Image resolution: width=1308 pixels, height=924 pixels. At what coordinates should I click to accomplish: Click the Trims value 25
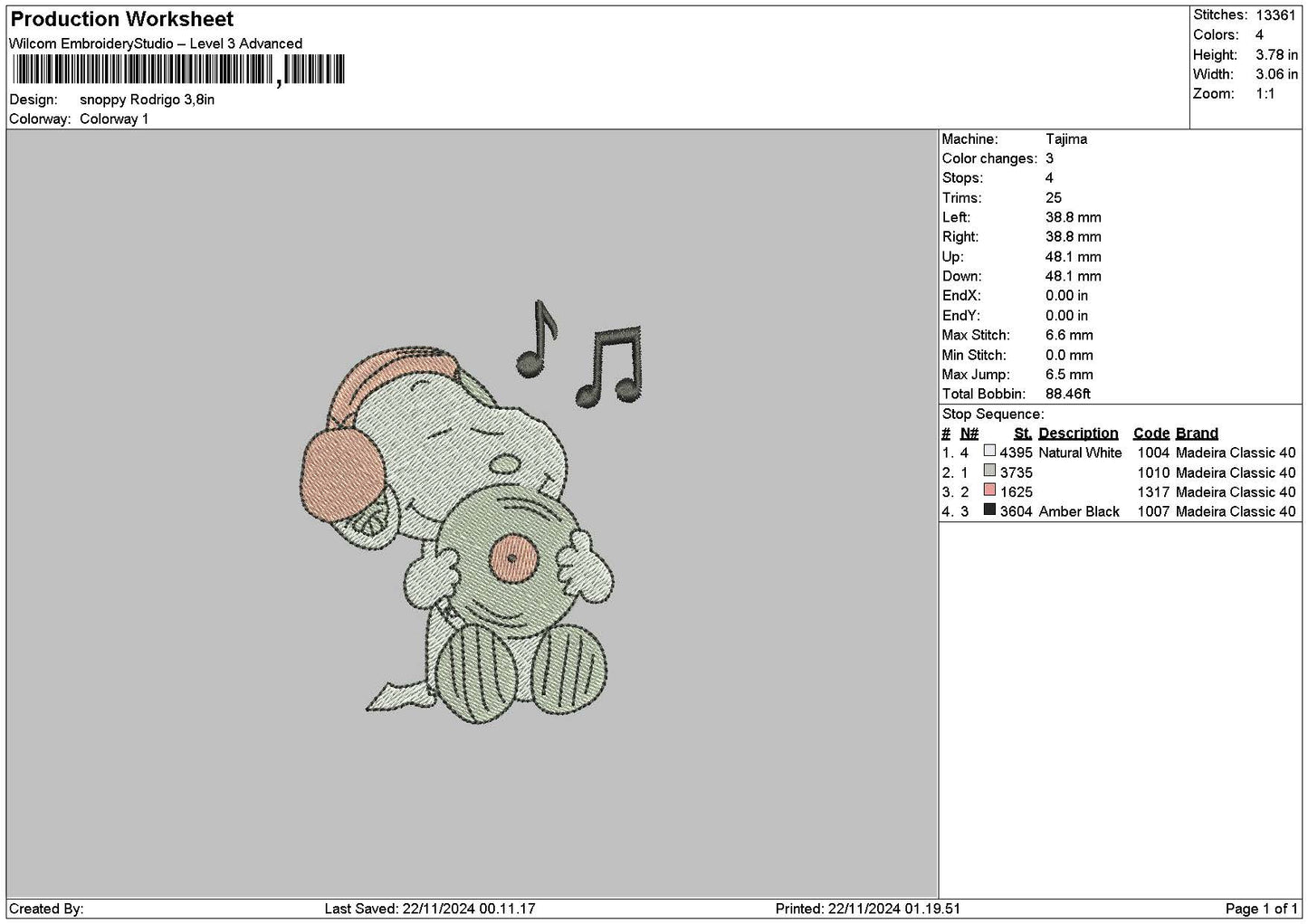click(1054, 198)
